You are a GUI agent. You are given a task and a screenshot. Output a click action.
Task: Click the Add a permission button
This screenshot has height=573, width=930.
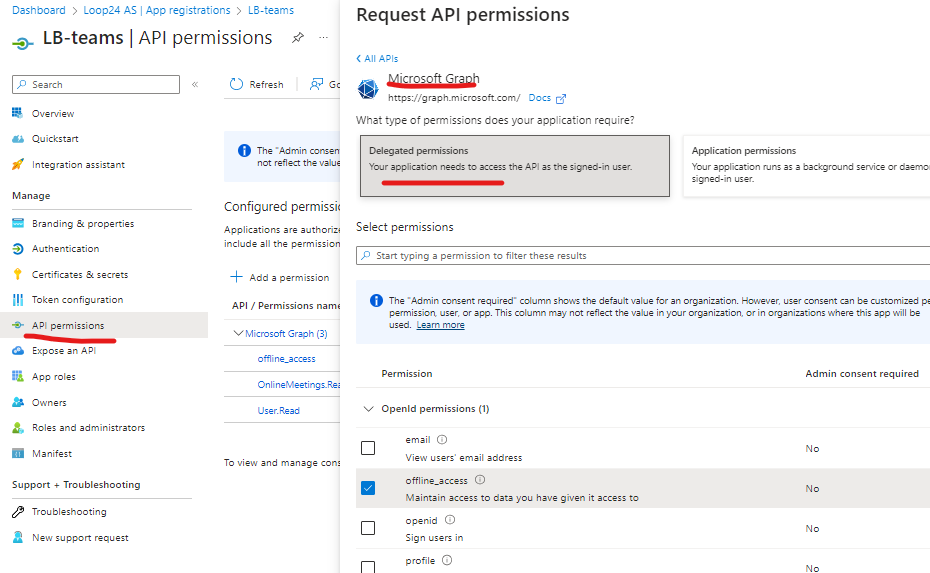[279, 277]
